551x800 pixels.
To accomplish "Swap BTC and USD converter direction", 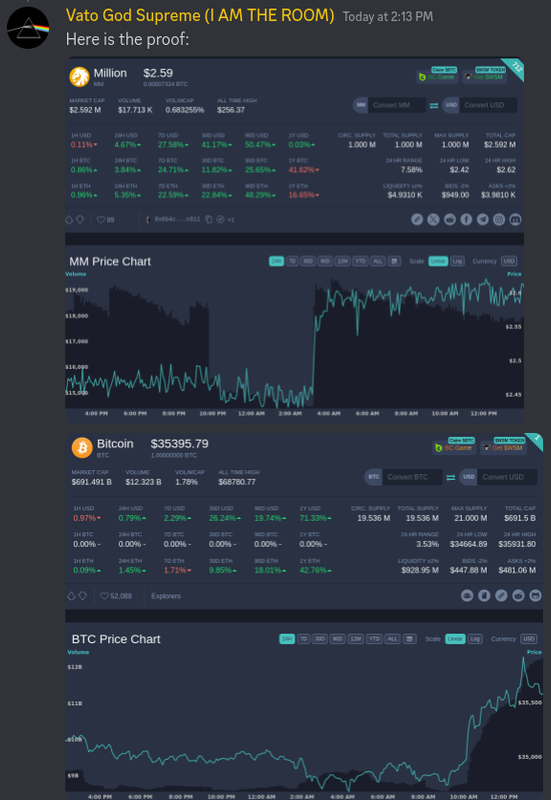I will (450, 478).
